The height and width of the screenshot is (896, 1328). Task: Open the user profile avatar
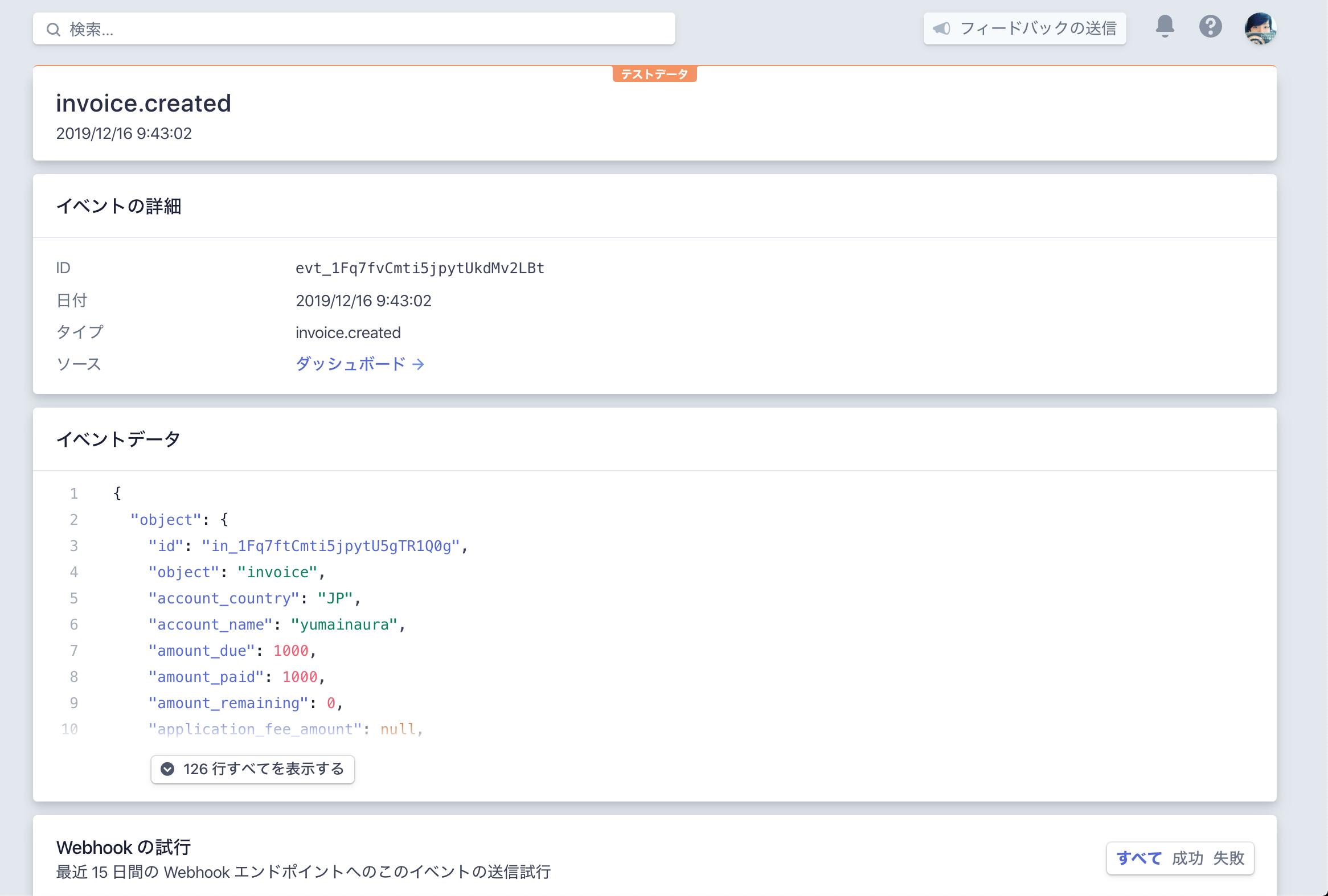click(x=1260, y=28)
